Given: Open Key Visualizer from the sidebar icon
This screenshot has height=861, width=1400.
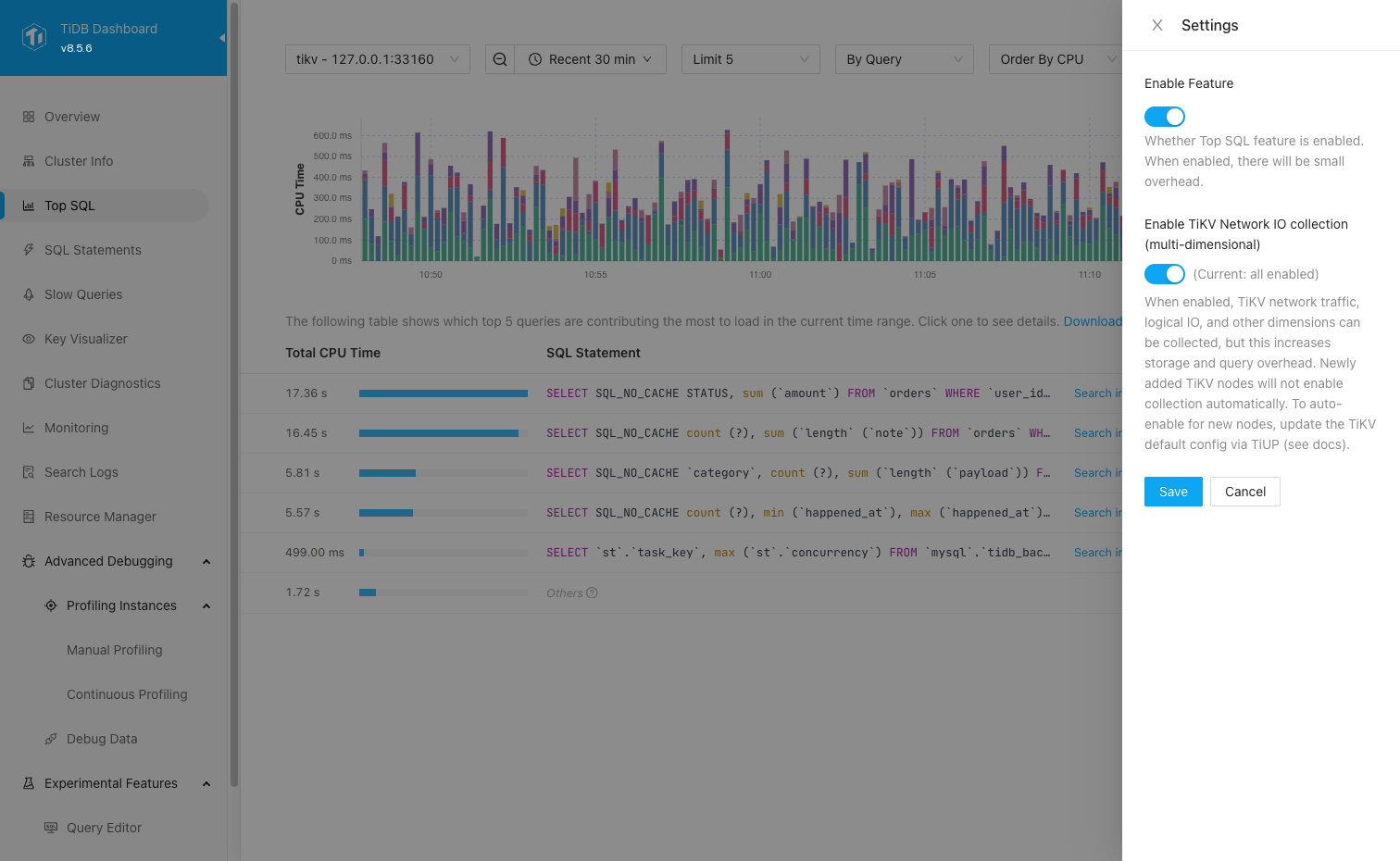Looking at the screenshot, I should pyautogui.click(x=28, y=339).
